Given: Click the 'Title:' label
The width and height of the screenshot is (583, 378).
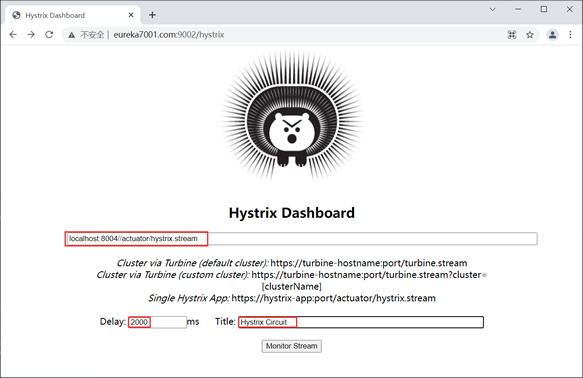Looking at the screenshot, I should click(225, 322).
